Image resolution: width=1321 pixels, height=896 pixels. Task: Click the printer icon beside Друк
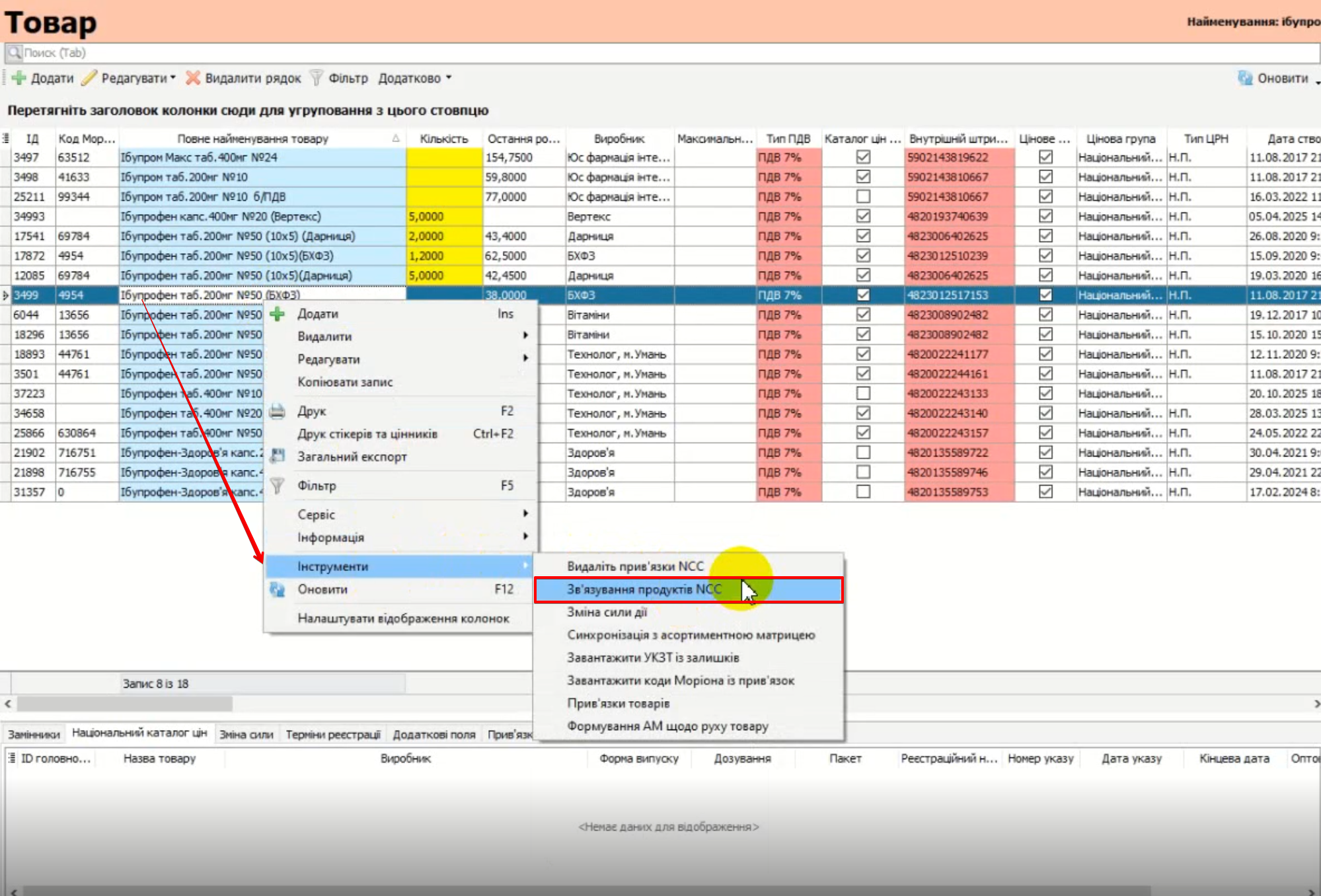click(x=278, y=412)
